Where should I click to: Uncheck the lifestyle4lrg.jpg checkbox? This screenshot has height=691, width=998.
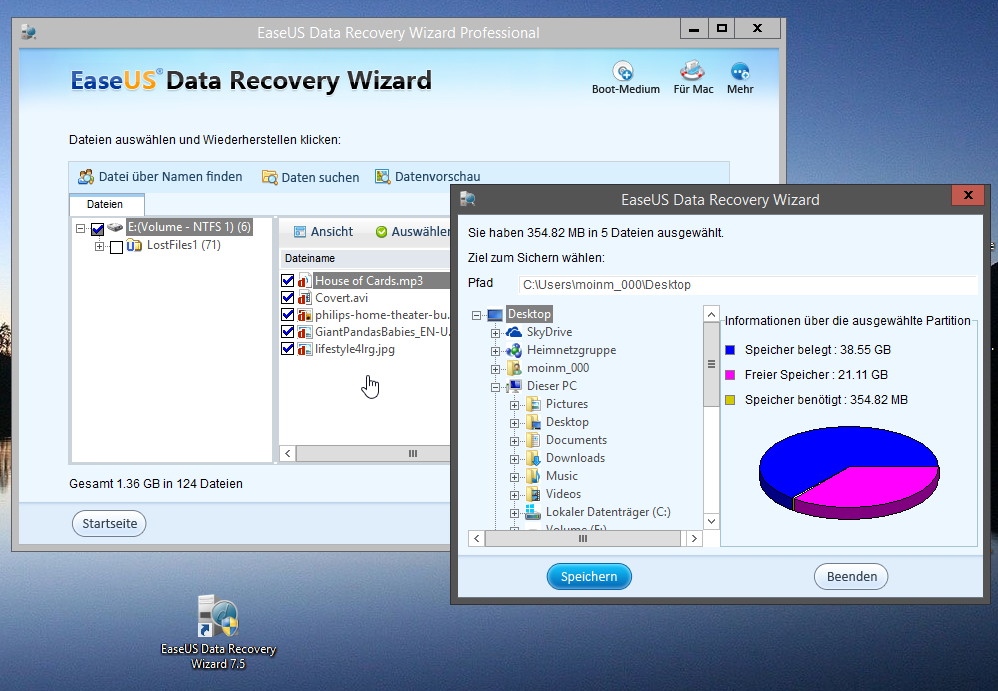(288, 349)
